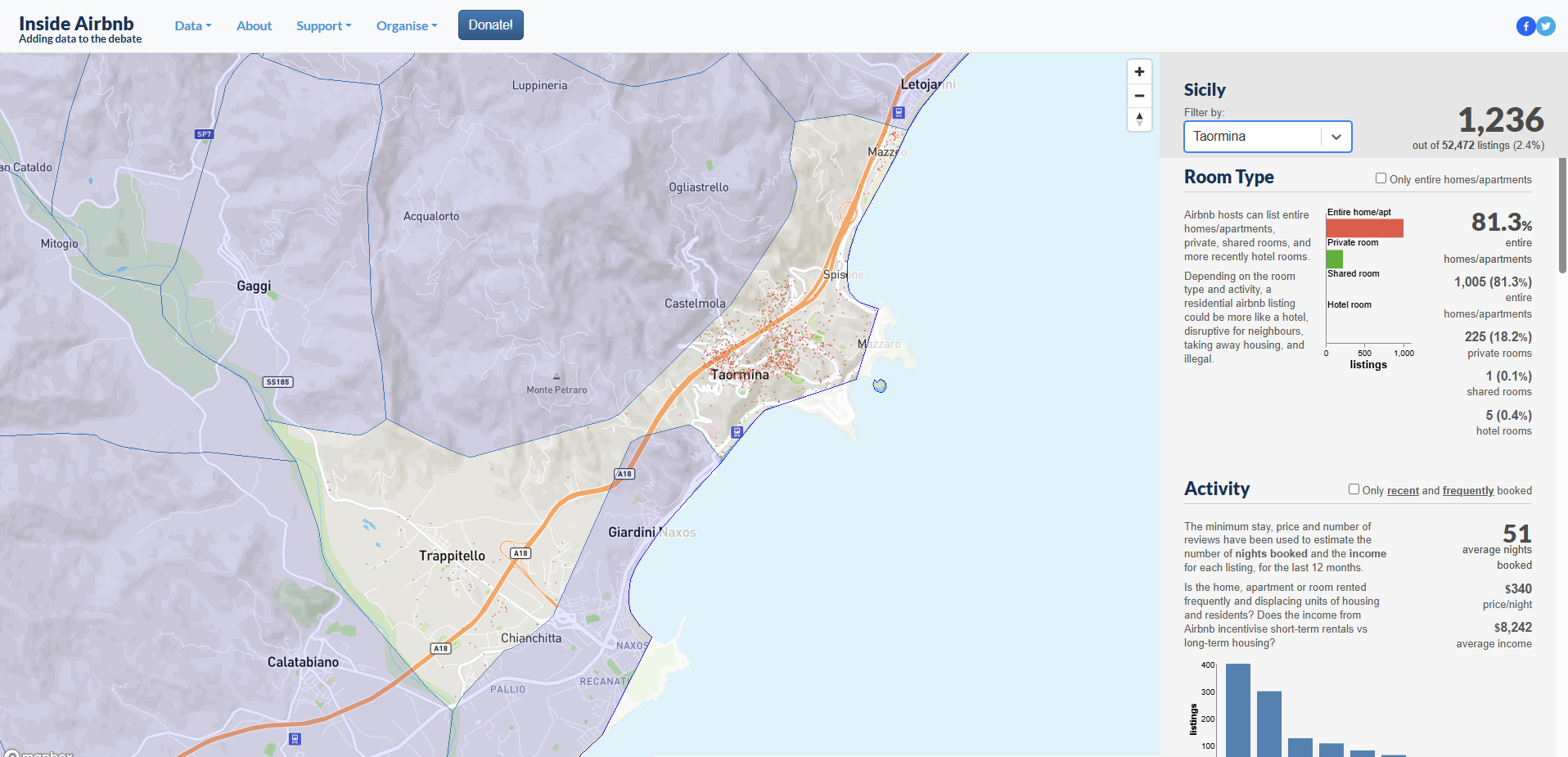
Task: Enable Only entire homes/apartments checkbox
Action: point(1381,178)
